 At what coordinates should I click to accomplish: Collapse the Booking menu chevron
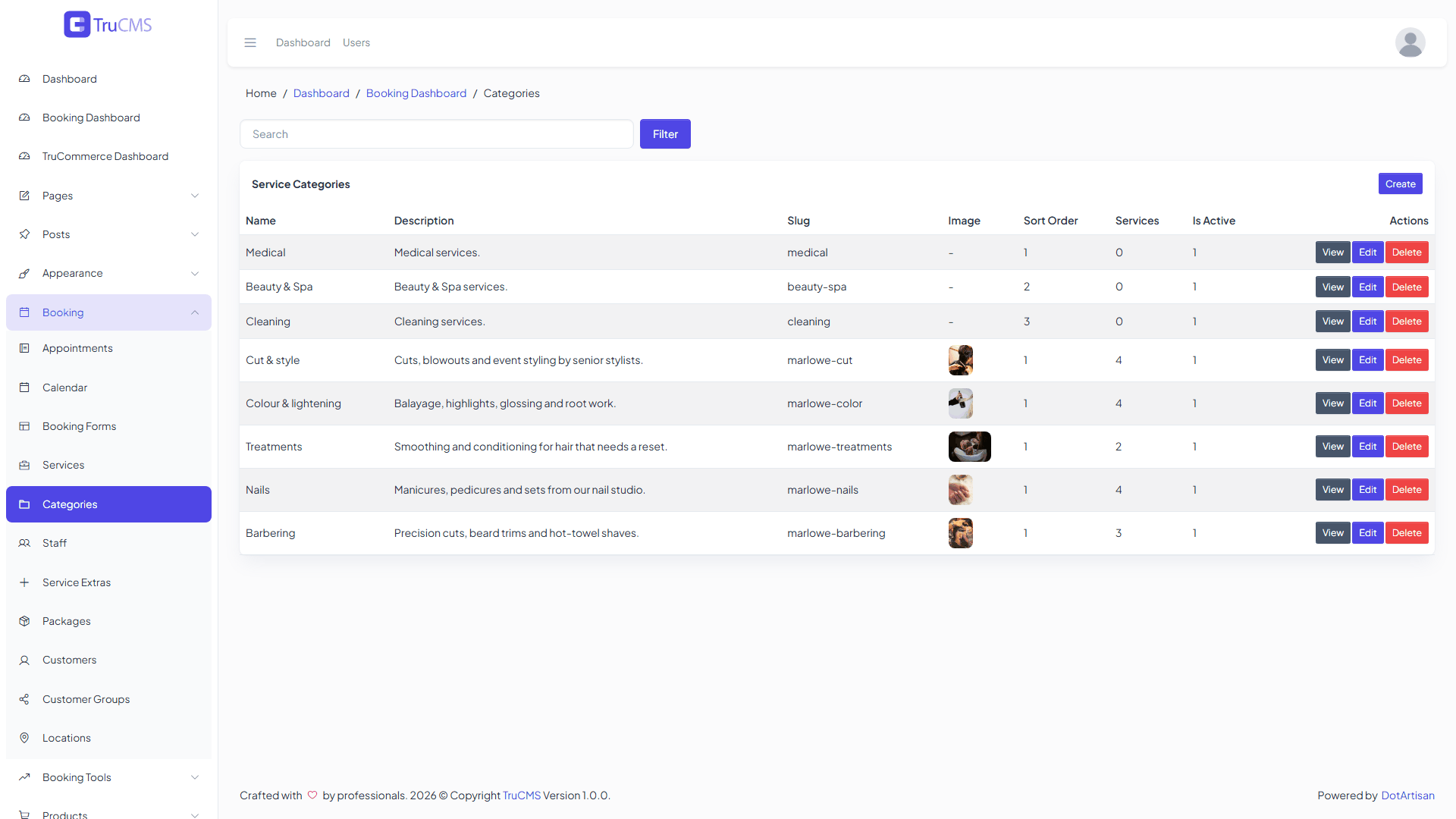[195, 312]
